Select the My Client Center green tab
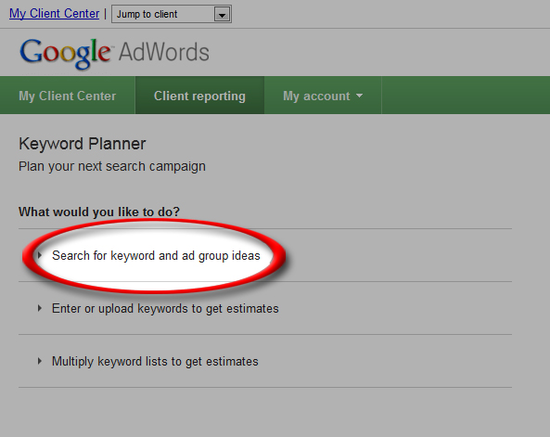Screen dimensions: 550x437 (67, 95)
